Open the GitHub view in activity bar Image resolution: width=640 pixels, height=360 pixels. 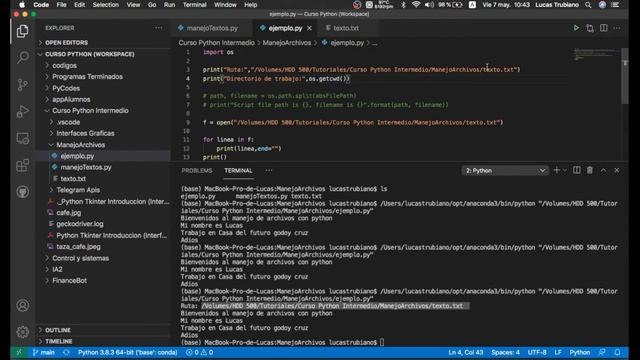coord(22,192)
